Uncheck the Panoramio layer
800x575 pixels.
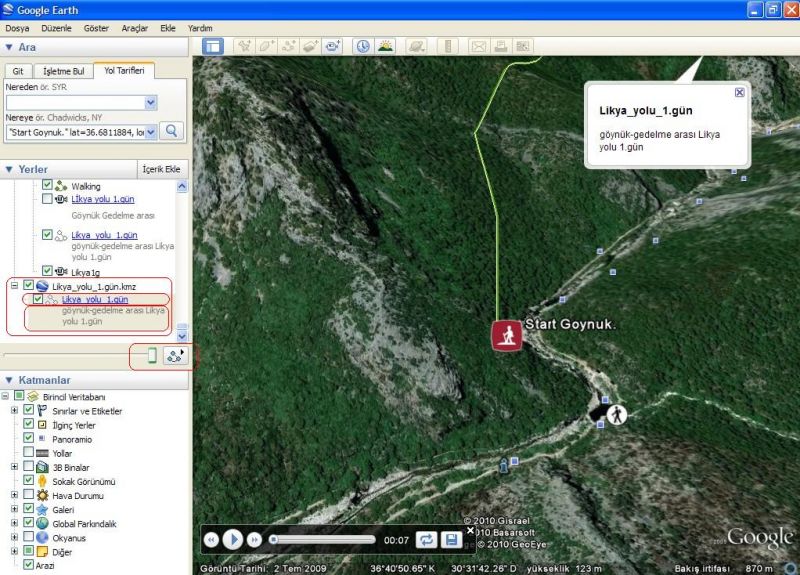click(28, 439)
